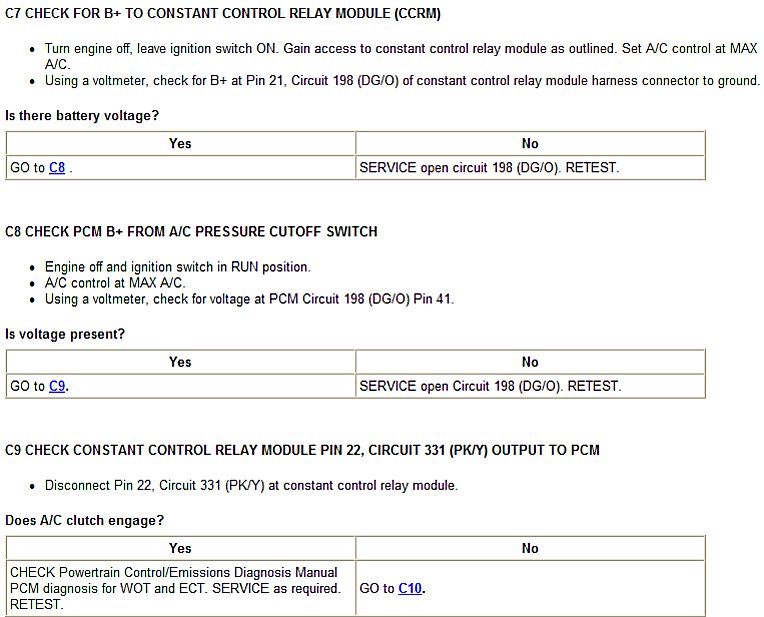Image resolution: width=764 pixels, height=617 pixels.
Task: Click the No header under A/C clutch question
Action: (x=530, y=548)
